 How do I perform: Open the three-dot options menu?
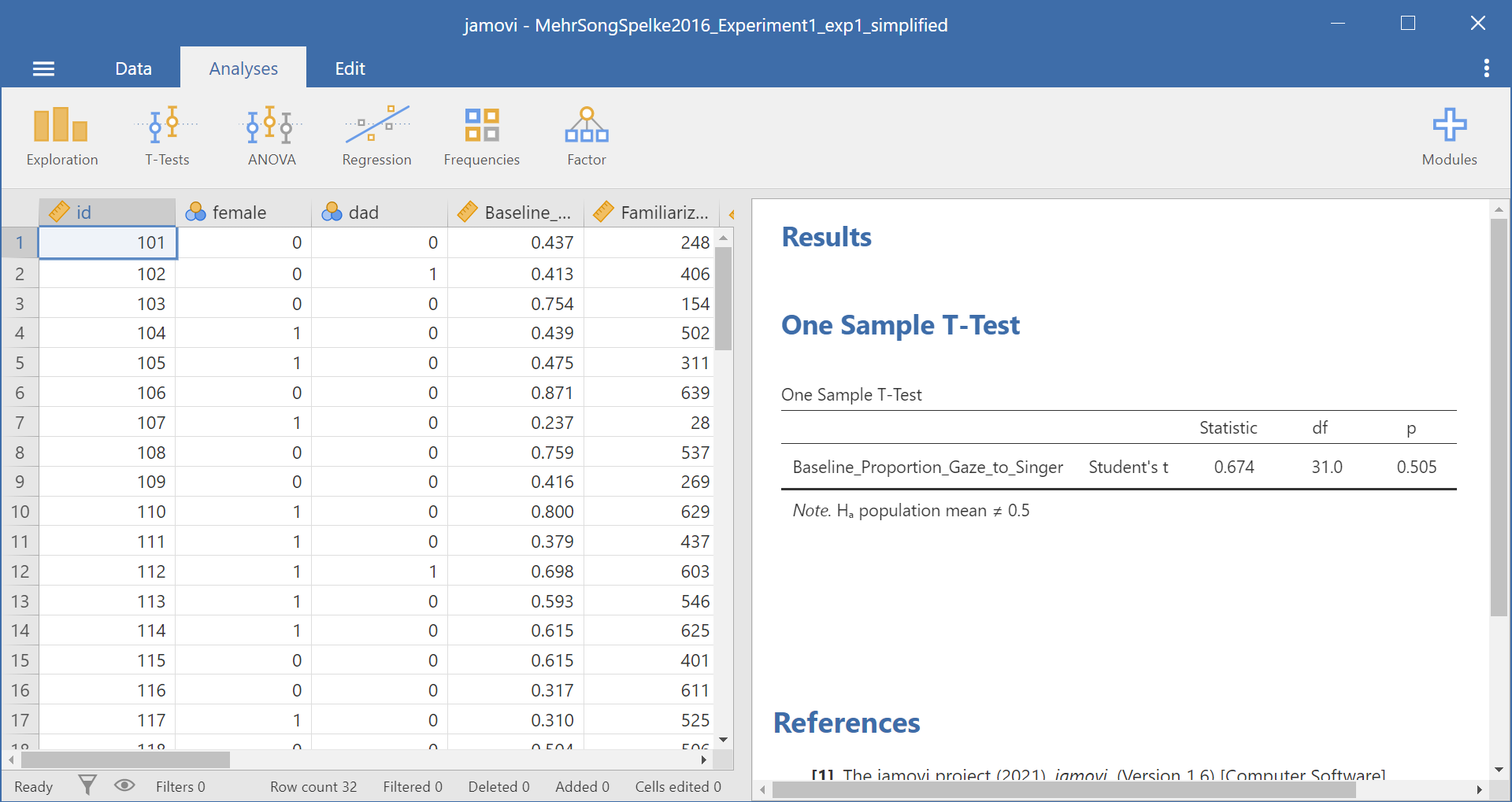tap(1486, 68)
